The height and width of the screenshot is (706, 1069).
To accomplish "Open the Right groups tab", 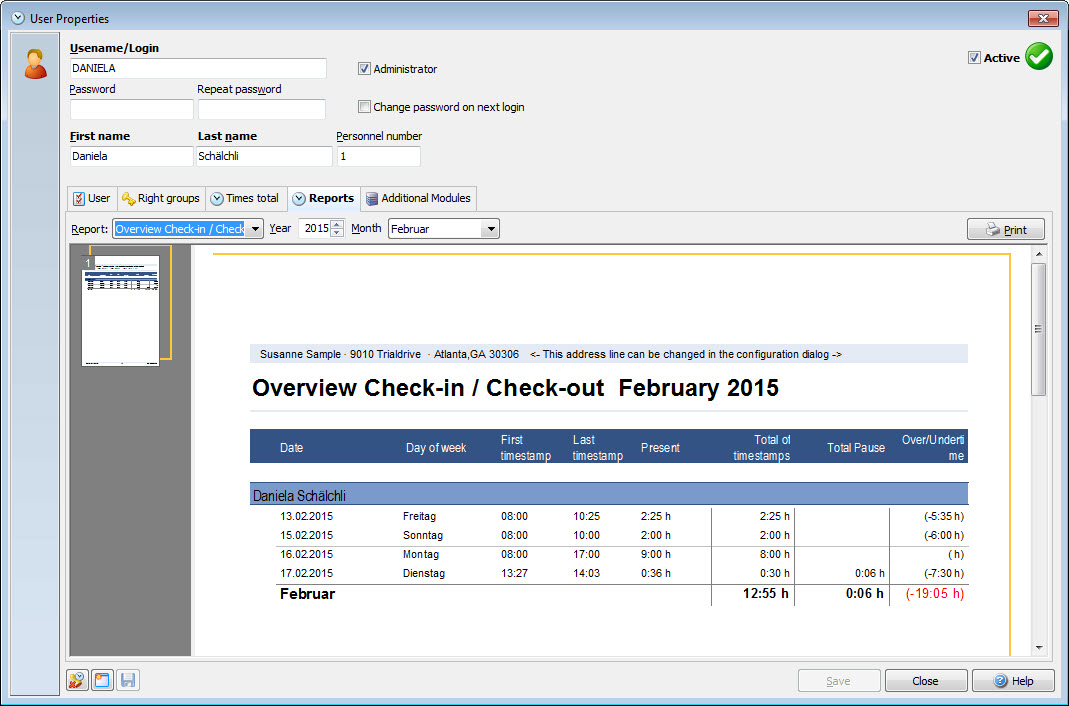I will click(161, 198).
